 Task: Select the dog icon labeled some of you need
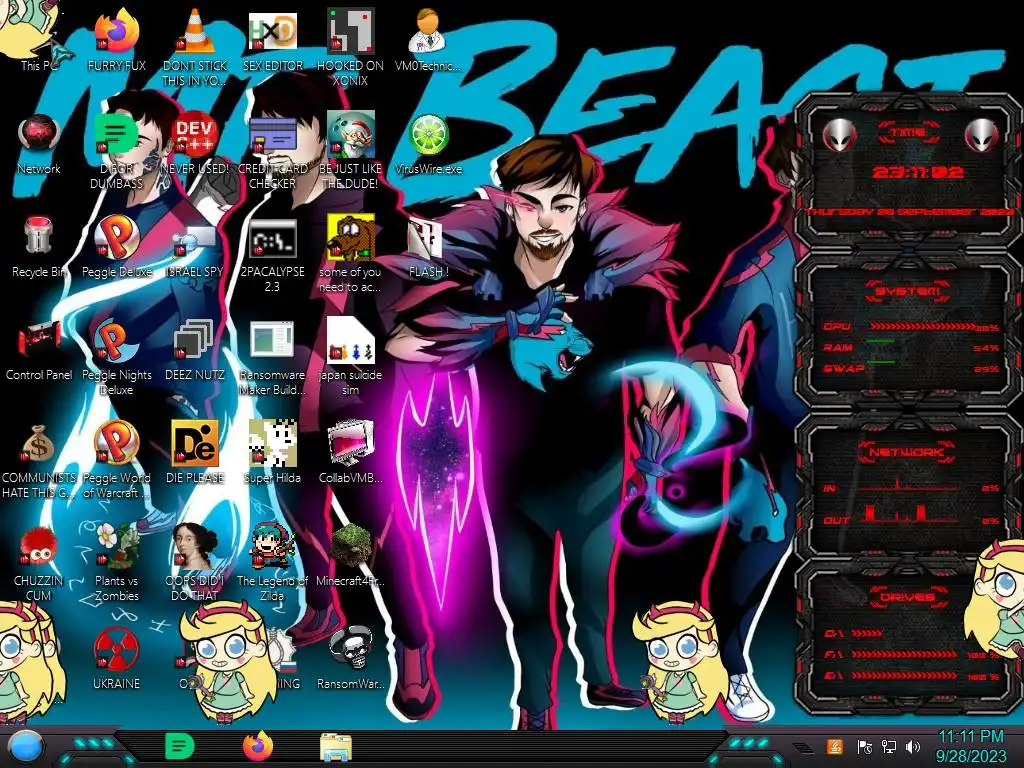point(350,236)
